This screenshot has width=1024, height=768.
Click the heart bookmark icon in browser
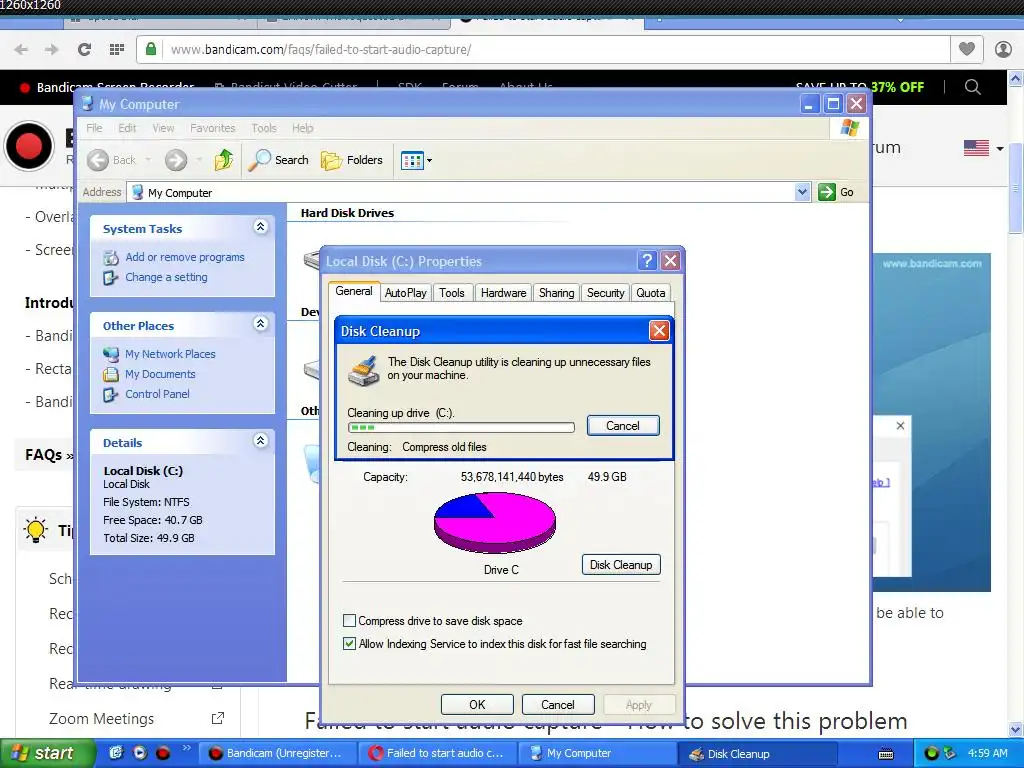point(967,49)
